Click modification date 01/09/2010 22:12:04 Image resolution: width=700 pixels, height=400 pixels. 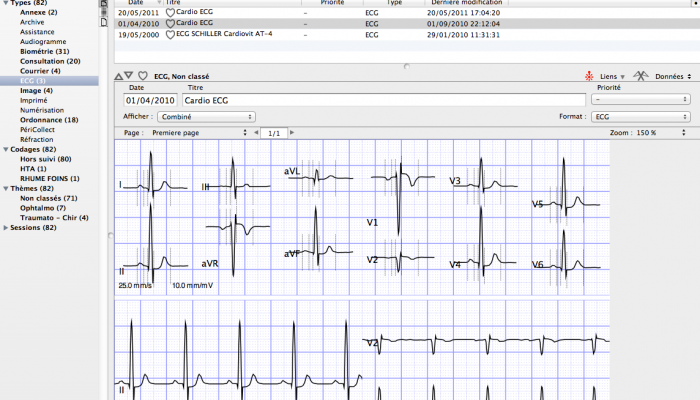pyautogui.click(x=463, y=24)
